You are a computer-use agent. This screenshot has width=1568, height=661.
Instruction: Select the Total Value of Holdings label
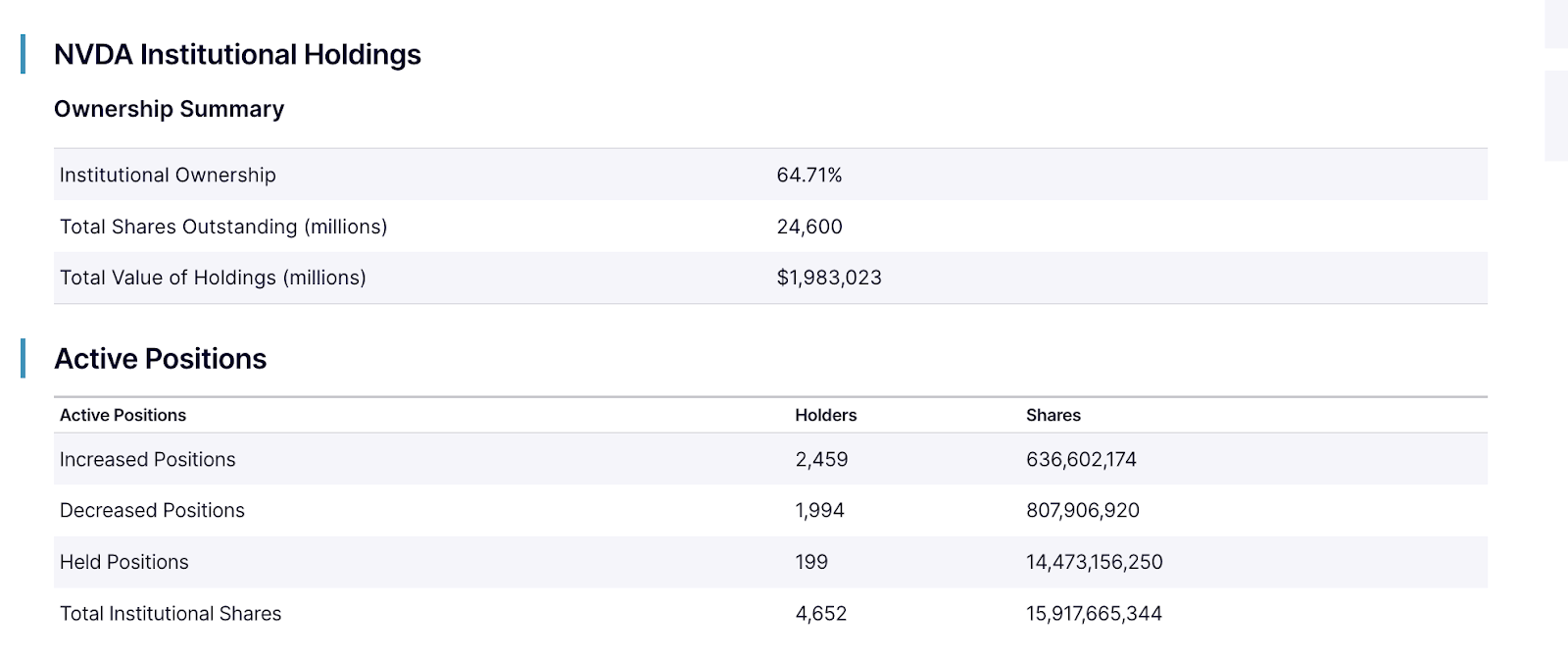[213, 278]
